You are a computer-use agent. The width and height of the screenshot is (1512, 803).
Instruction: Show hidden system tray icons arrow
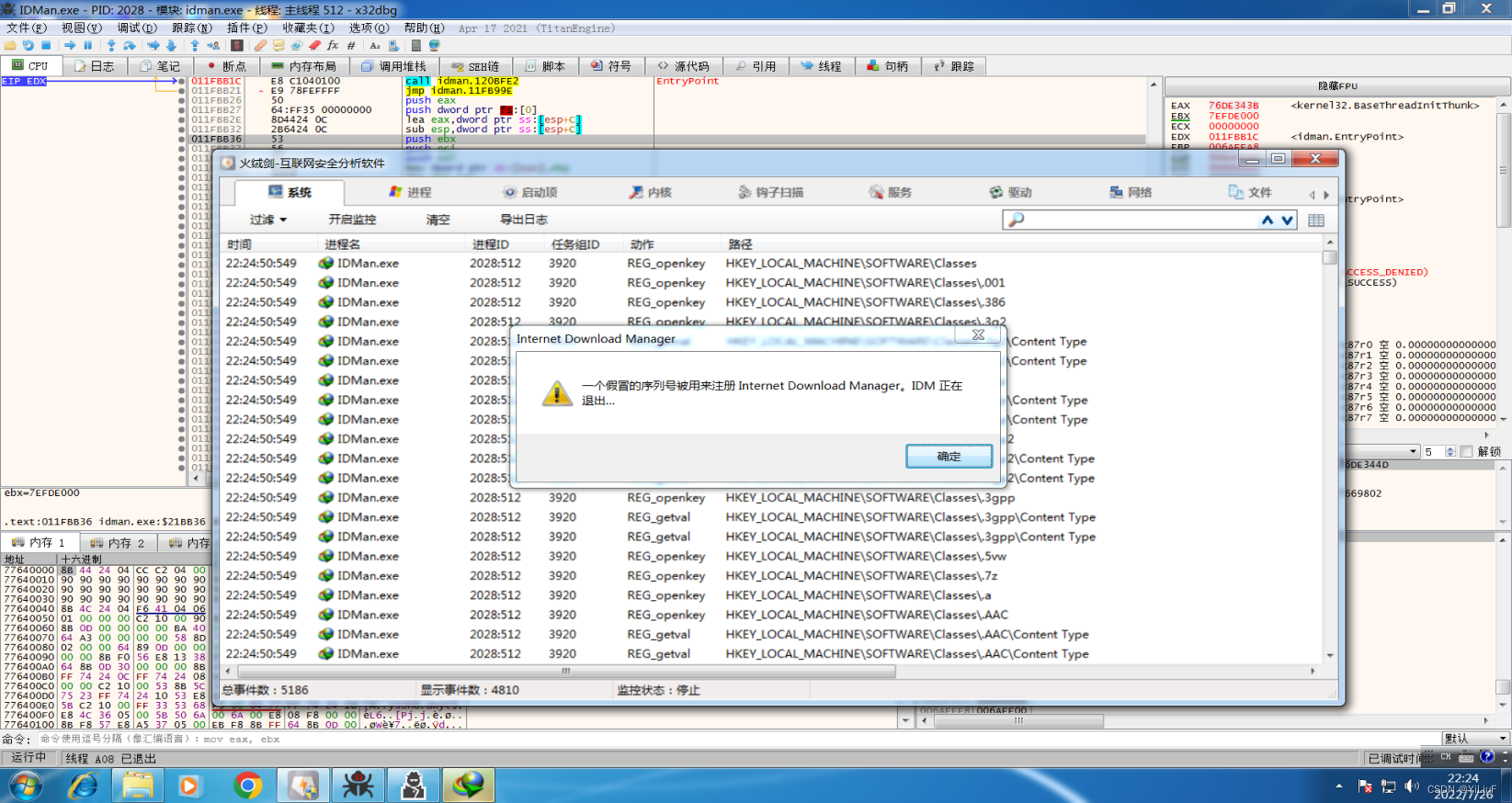[x=1339, y=786]
